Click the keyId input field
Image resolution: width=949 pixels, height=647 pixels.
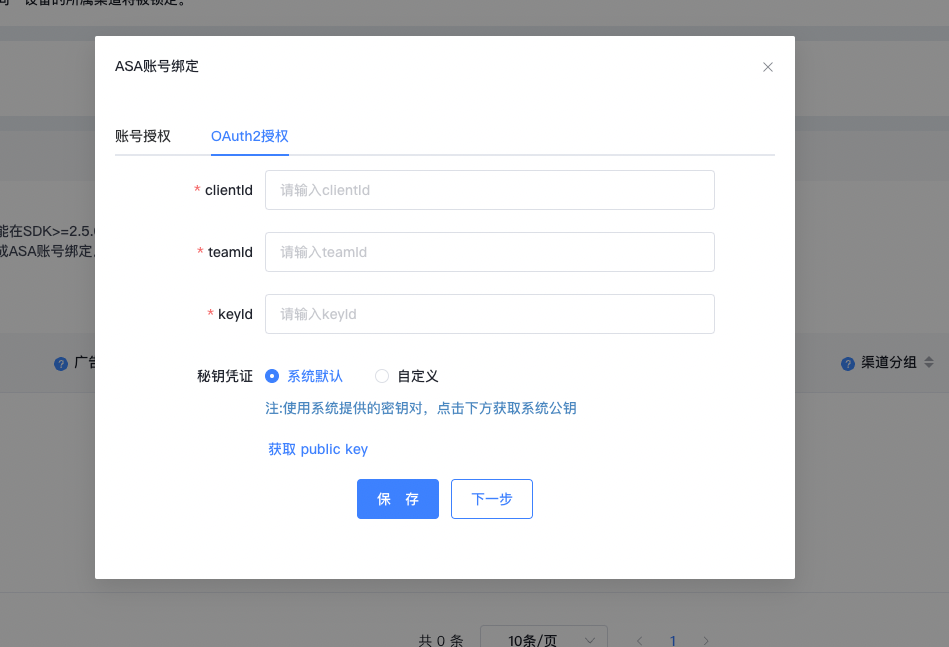490,314
